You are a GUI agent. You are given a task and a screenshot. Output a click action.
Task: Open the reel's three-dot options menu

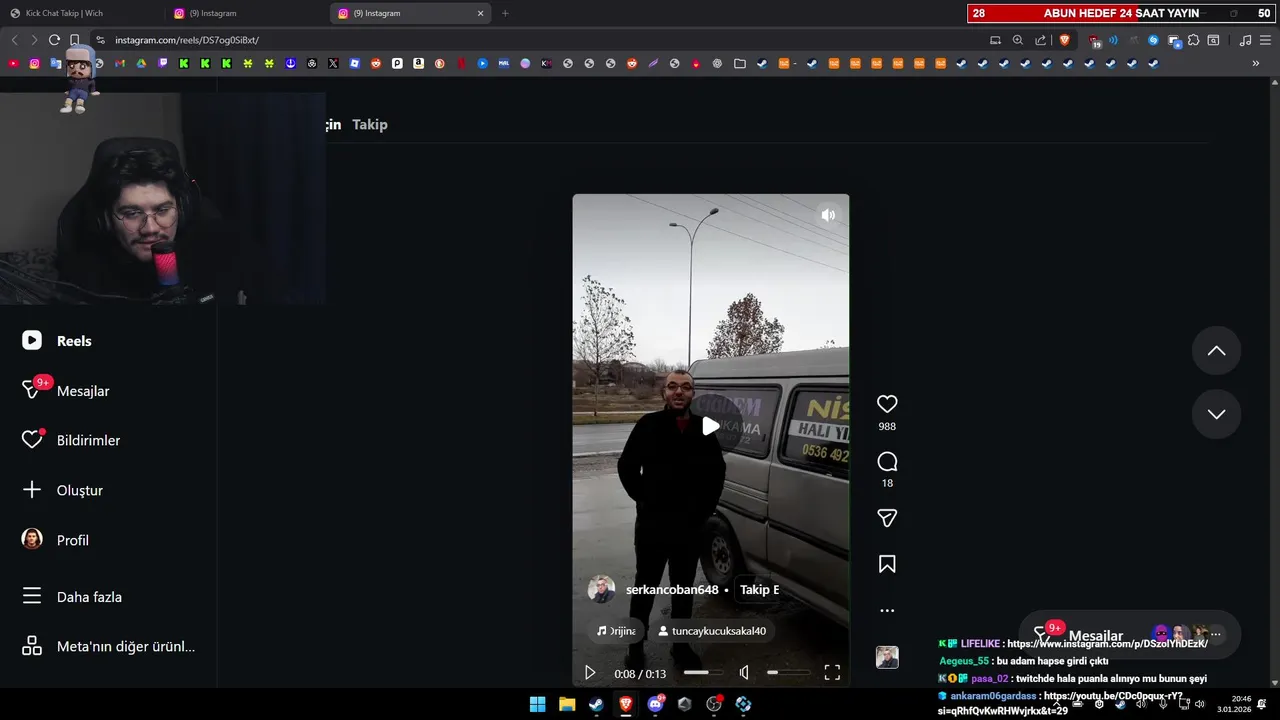[x=887, y=610]
